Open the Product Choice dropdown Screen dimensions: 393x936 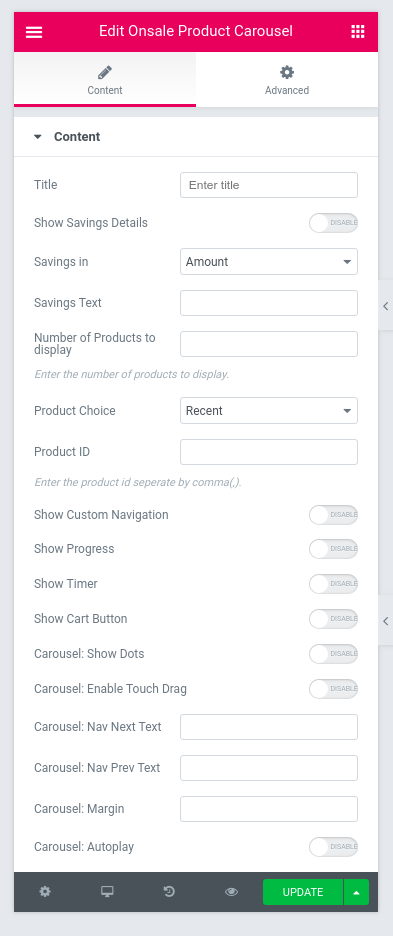coord(269,411)
